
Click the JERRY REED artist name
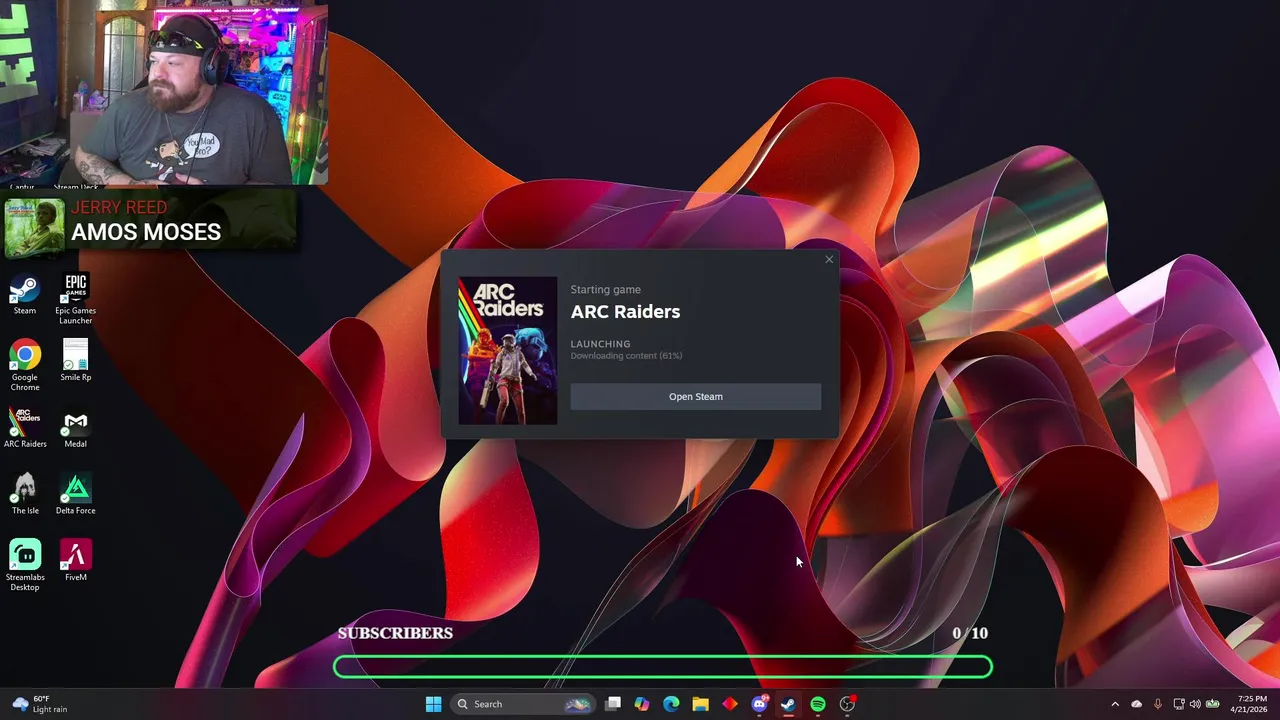tap(119, 208)
